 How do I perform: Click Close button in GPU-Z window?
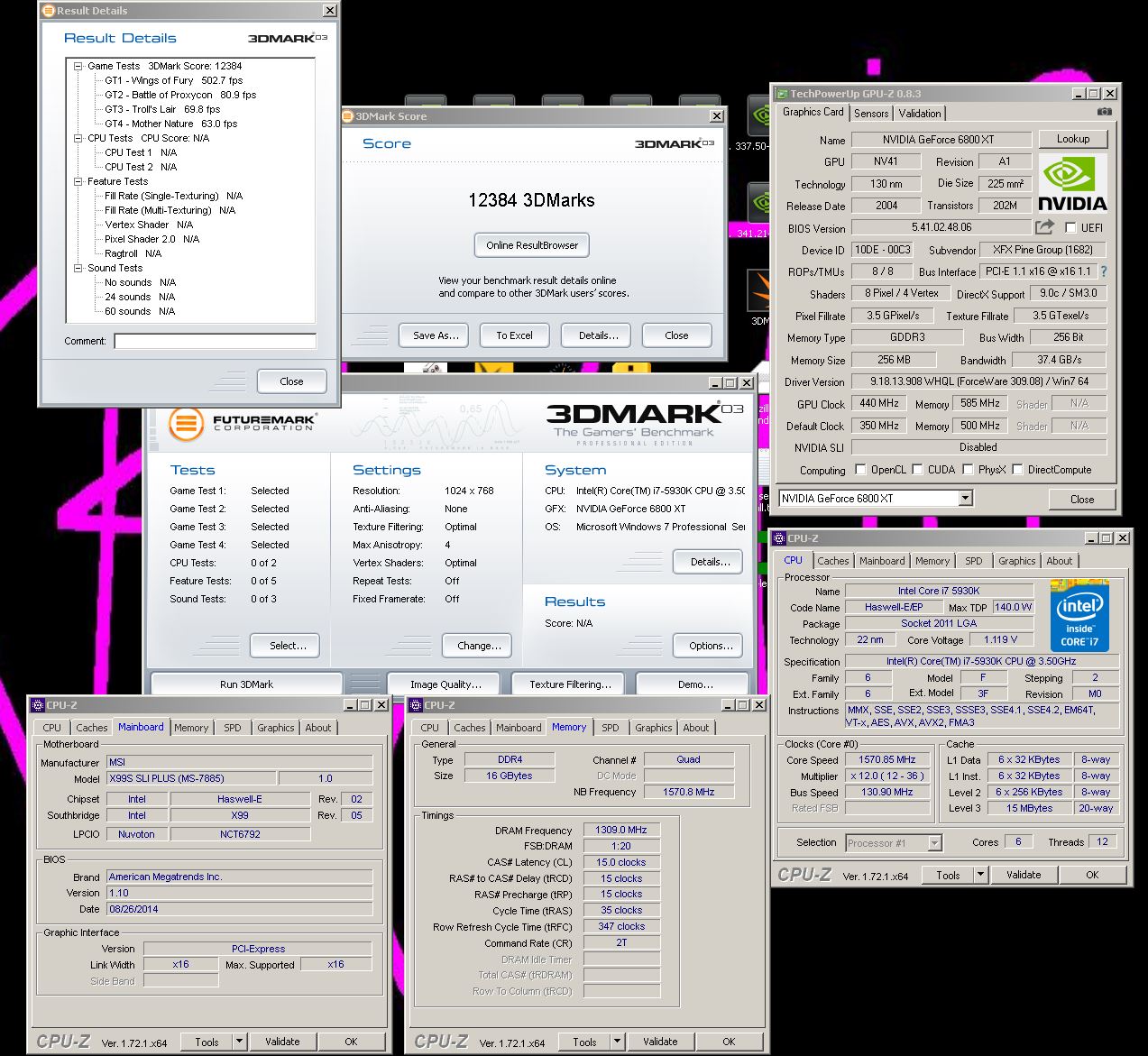coord(1082,500)
